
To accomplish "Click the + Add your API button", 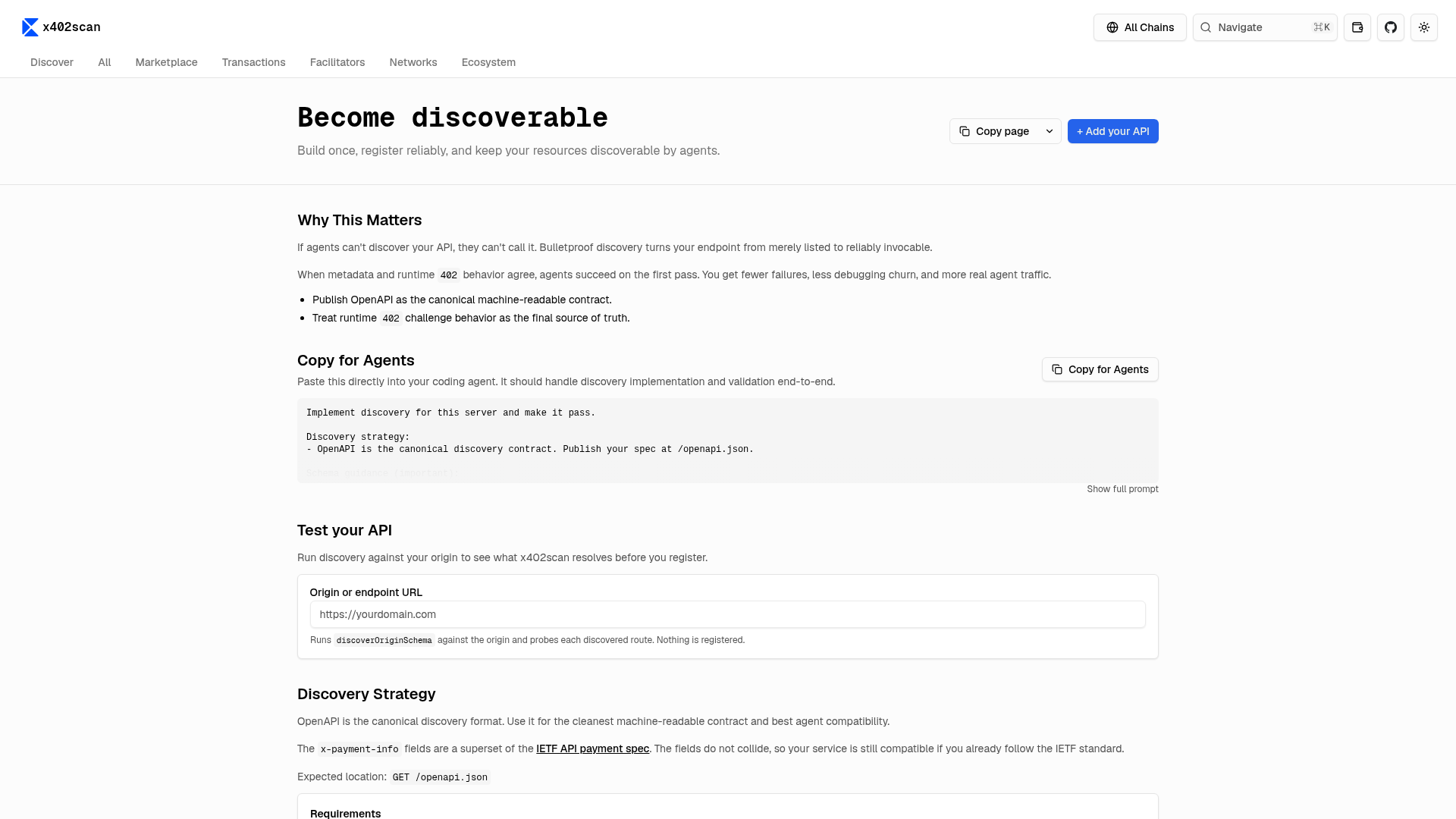I will 1112,131.
